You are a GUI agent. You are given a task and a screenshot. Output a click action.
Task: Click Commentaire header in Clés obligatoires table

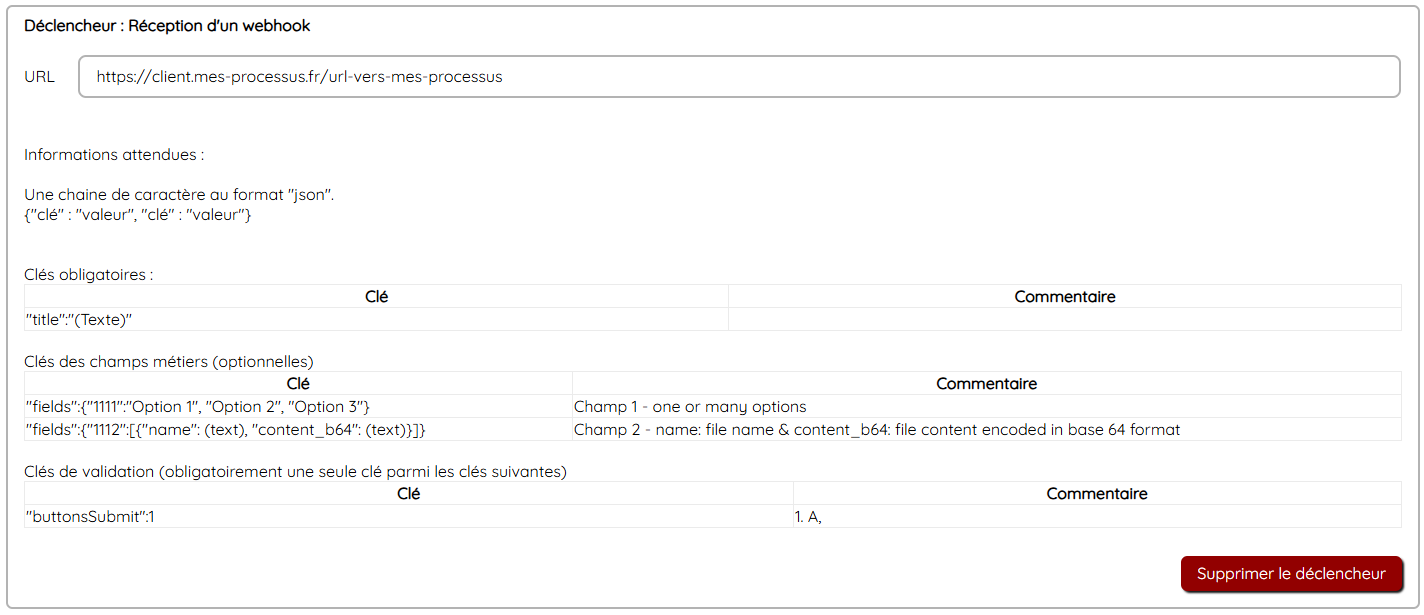pos(1064,297)
